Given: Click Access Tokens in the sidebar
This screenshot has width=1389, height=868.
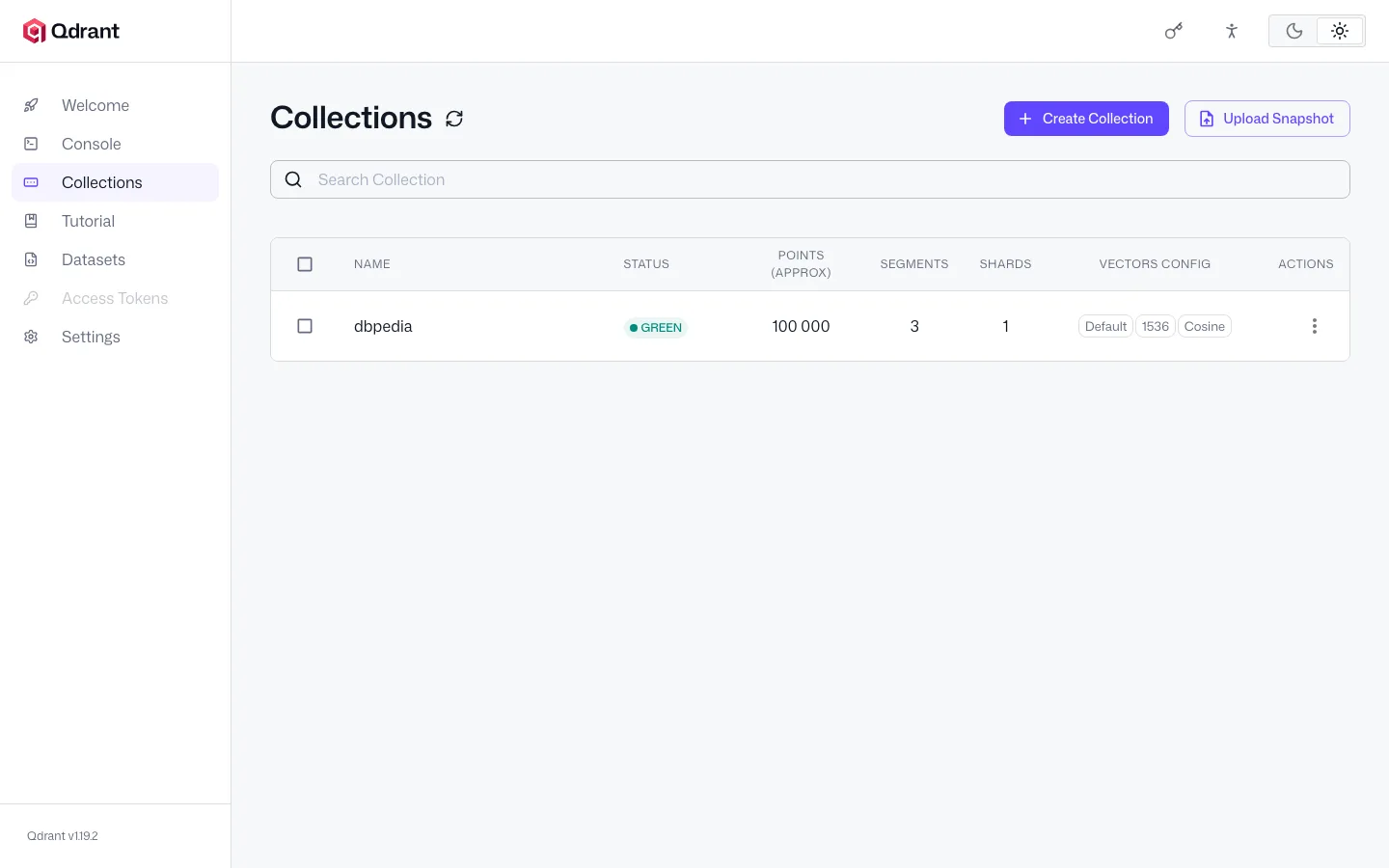Looking at the screenshot, I should [x=115, y=298].
